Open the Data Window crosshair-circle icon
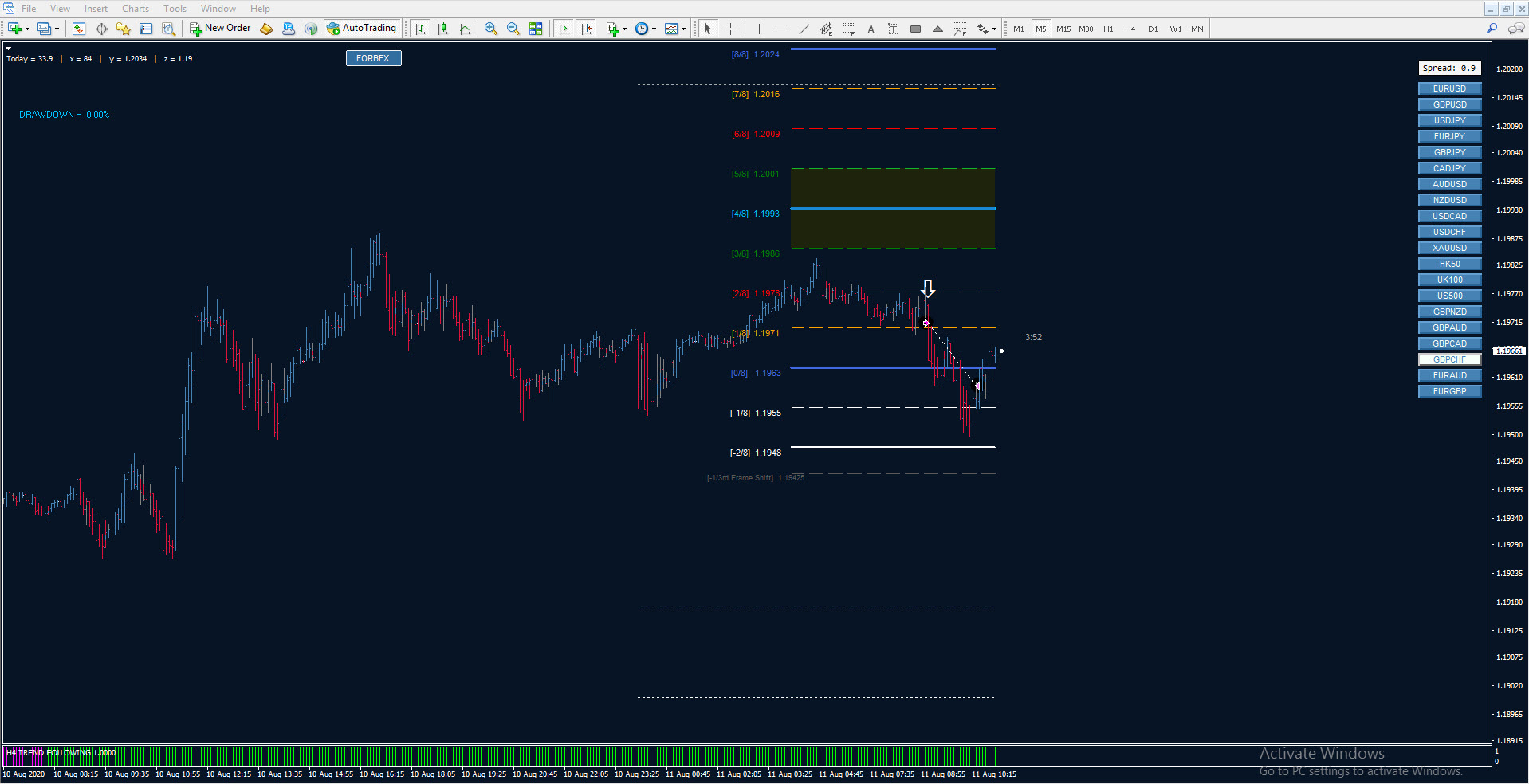This screenshot has width=1529, height=784. point(101,29)
